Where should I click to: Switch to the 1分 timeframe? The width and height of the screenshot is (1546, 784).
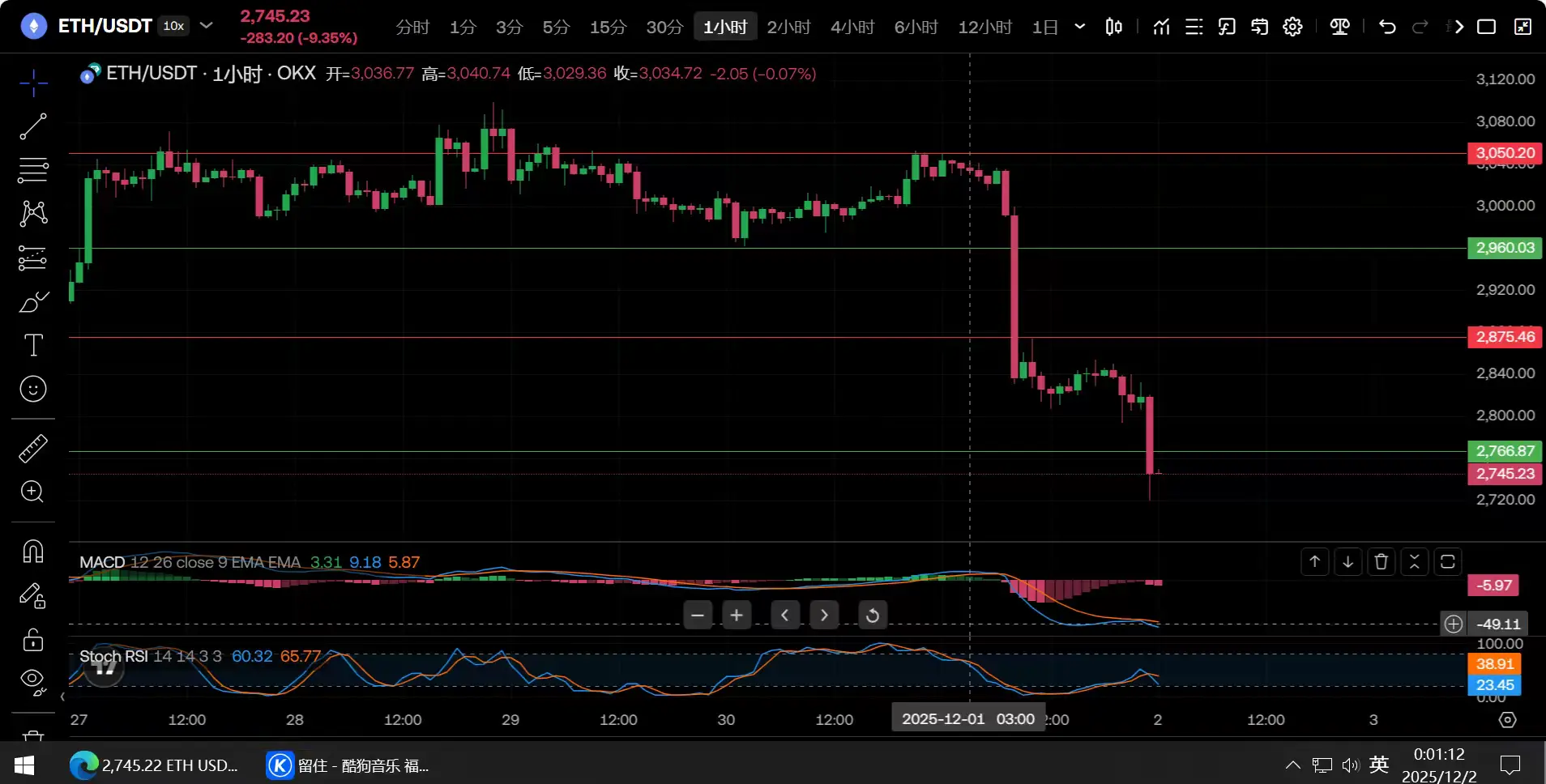pos(463,27)
